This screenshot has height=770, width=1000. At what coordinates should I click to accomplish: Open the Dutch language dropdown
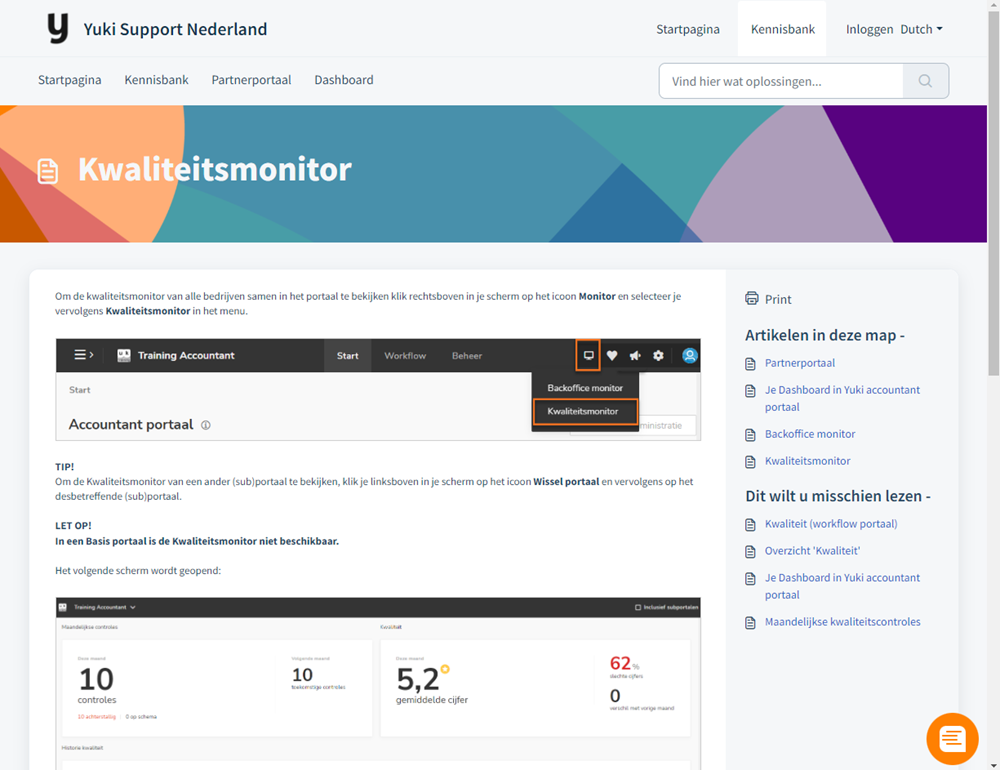(x=922, y=29)
